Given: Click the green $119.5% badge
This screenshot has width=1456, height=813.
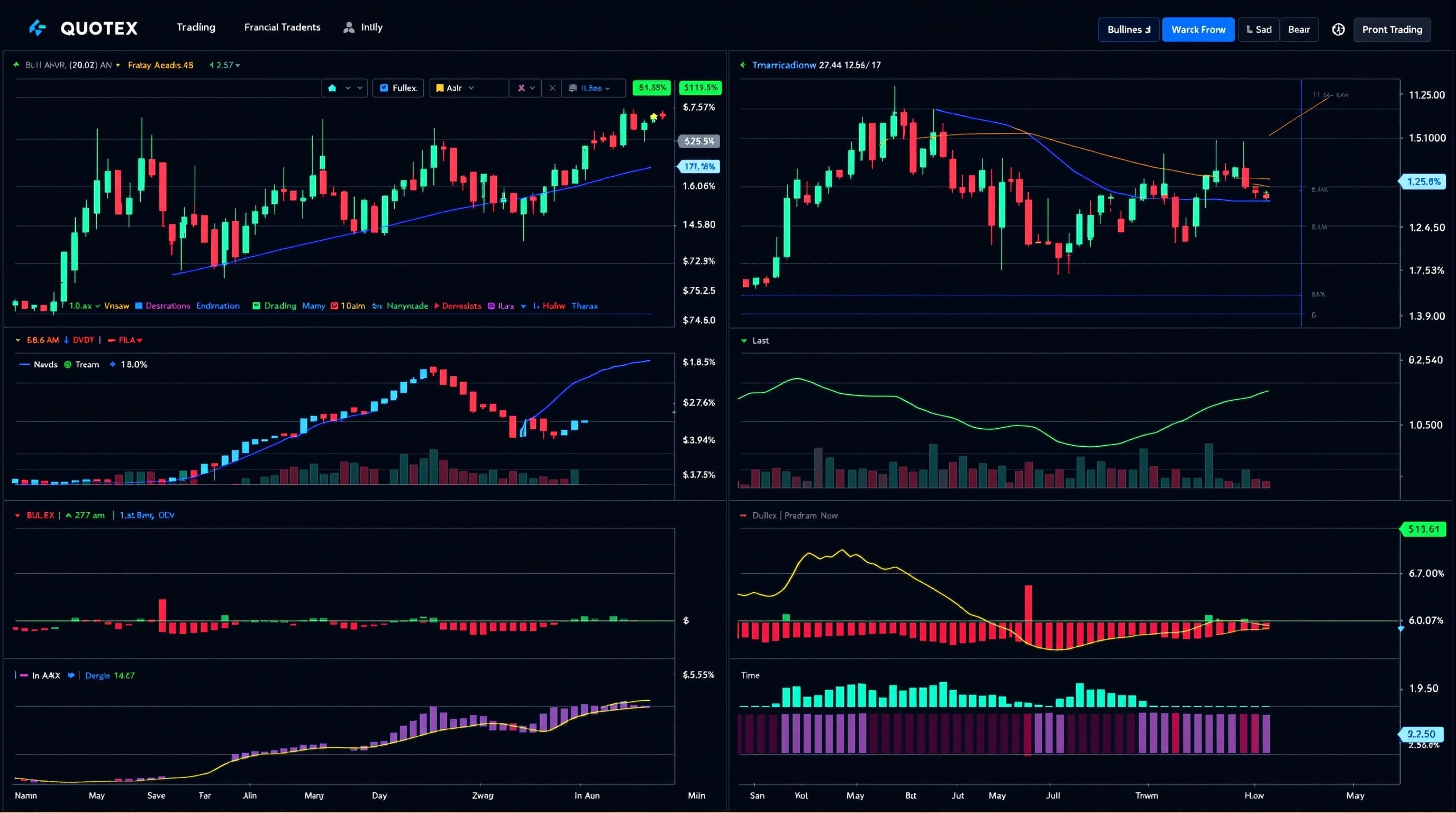Looking at the screenshot, I should pos(701,88).
